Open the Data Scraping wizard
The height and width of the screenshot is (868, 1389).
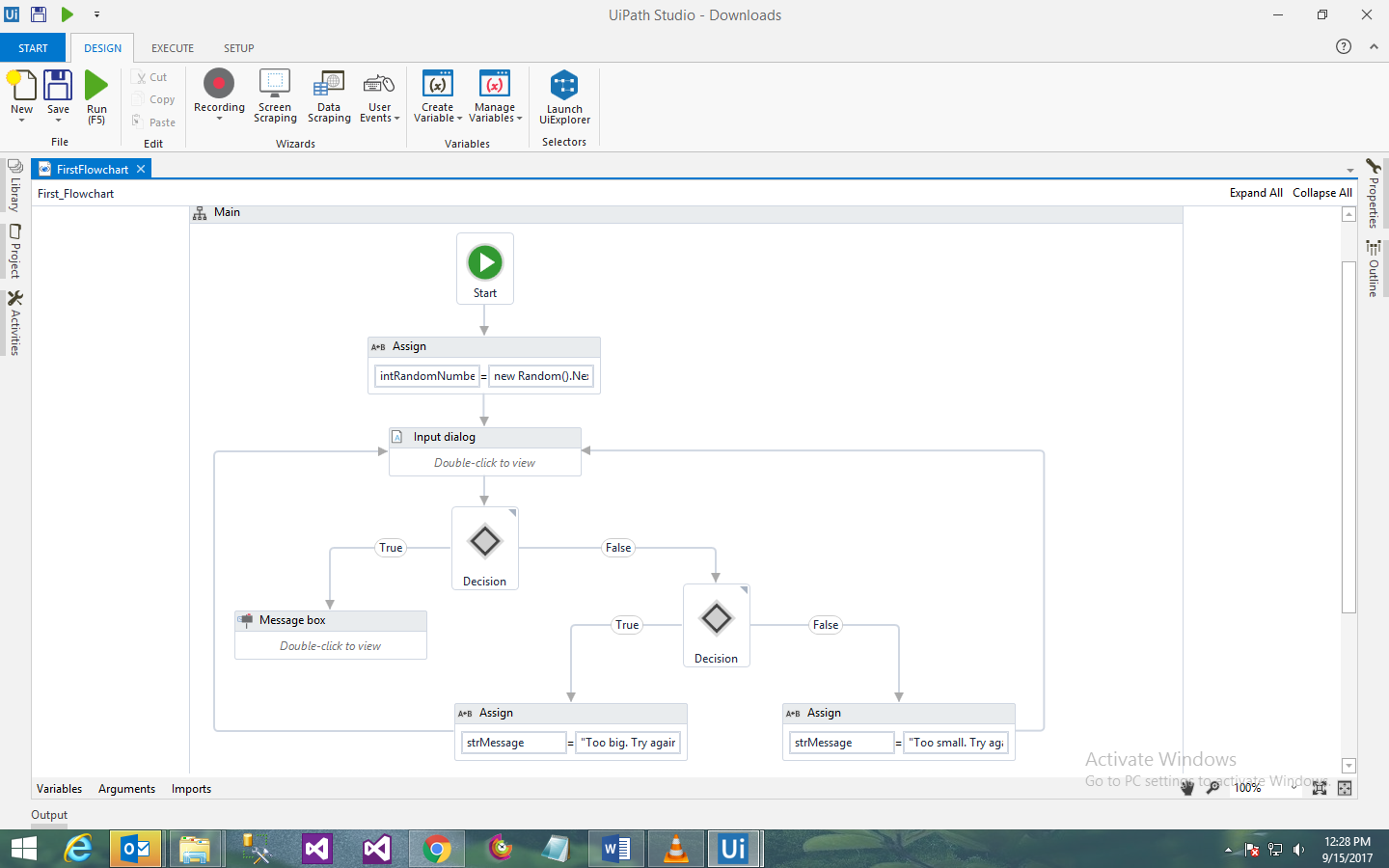click(329, 96)
